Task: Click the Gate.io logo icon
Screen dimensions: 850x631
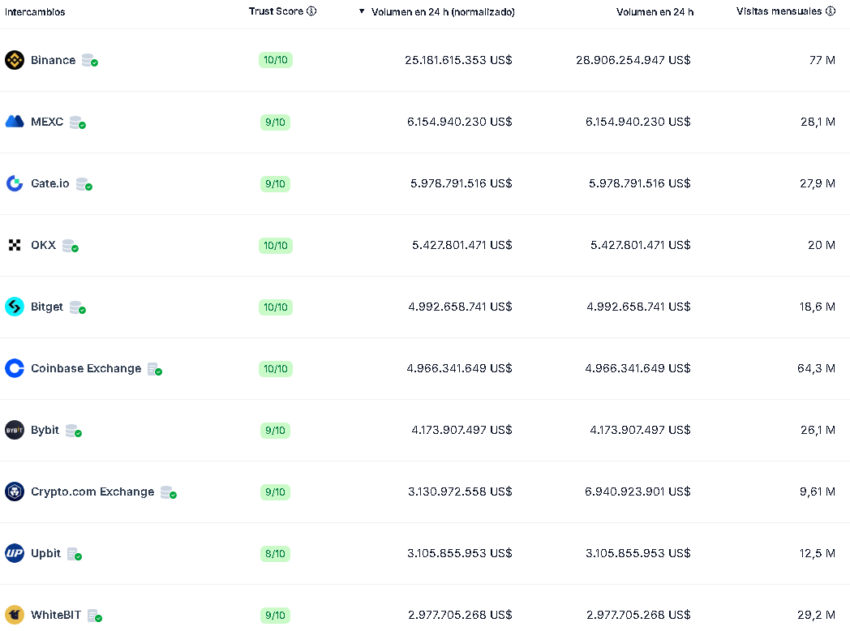Action: click(x=15, y=184)
